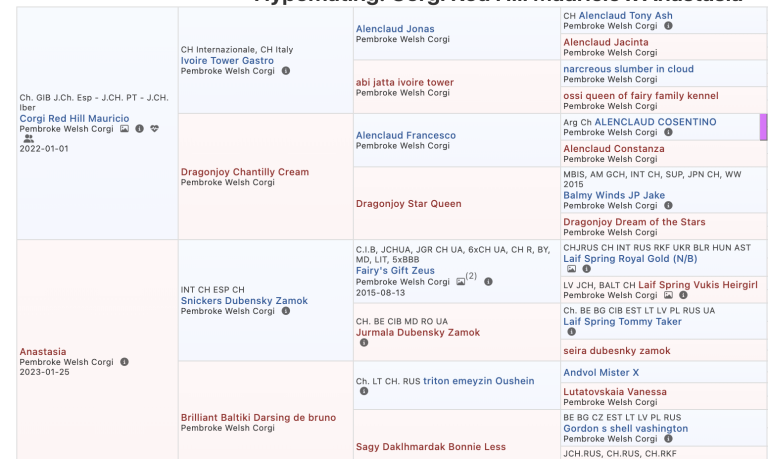Select titles text 'CH Internazionale, CH Italy'

[237, 50]
